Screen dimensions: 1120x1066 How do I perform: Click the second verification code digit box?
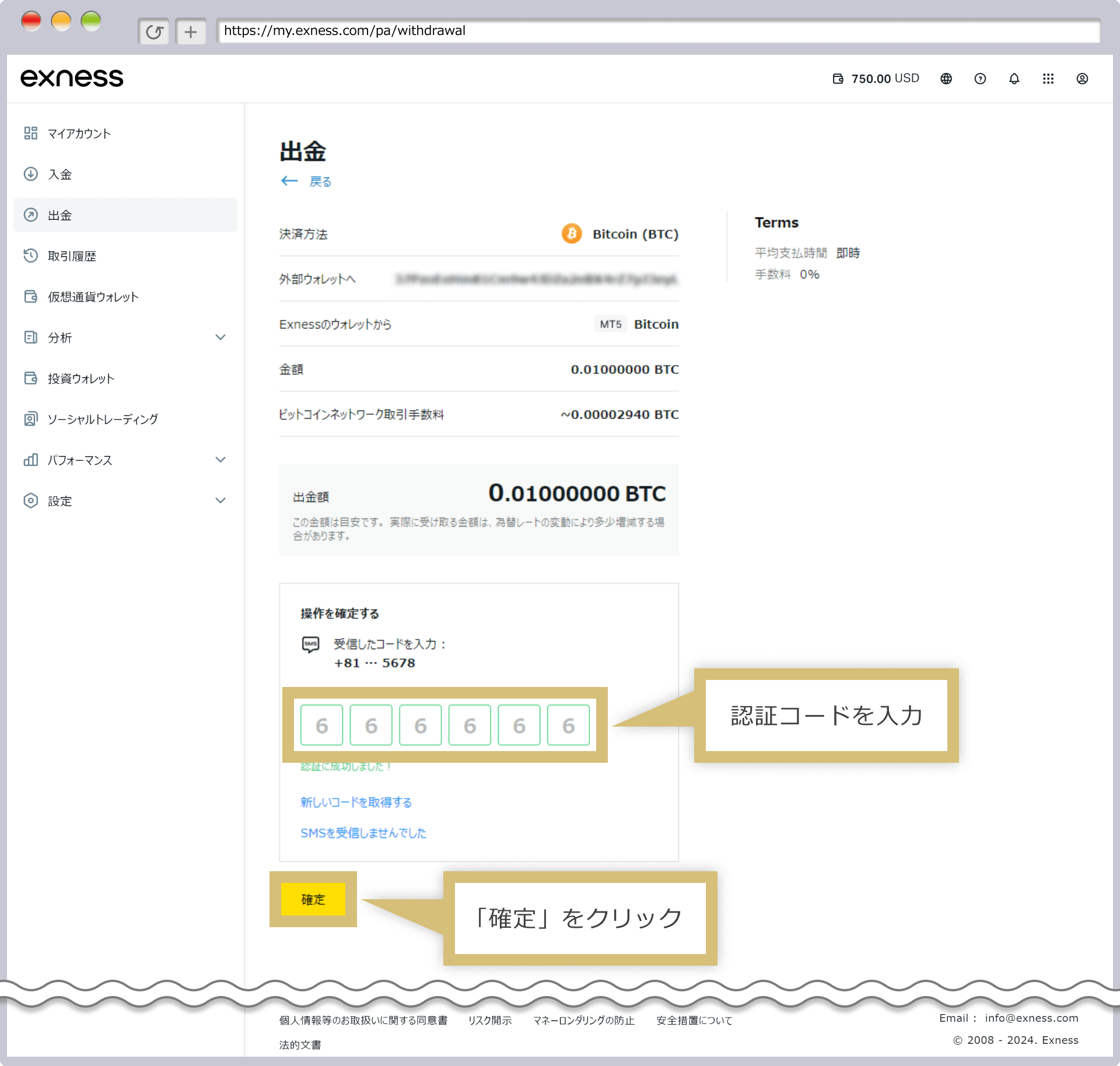(371, 725)
